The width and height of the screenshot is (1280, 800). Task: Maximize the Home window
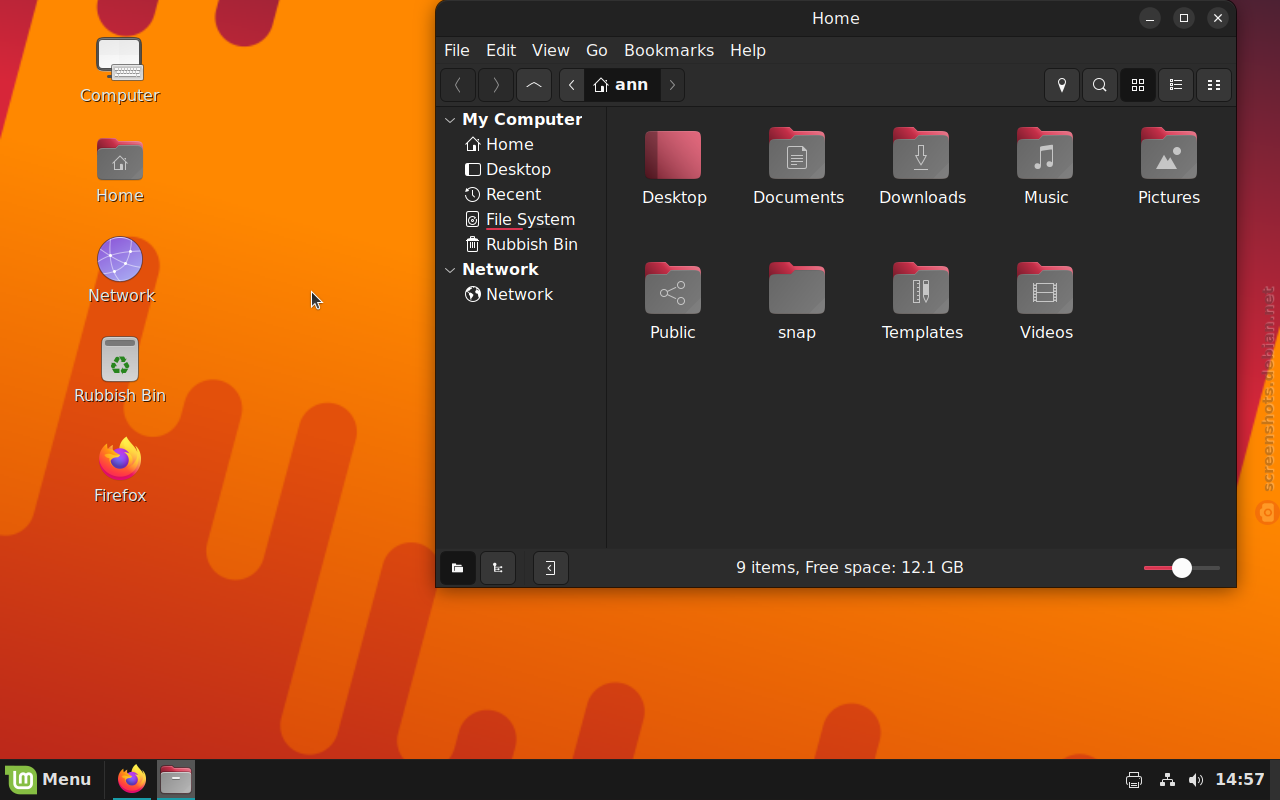point(1184,18)
